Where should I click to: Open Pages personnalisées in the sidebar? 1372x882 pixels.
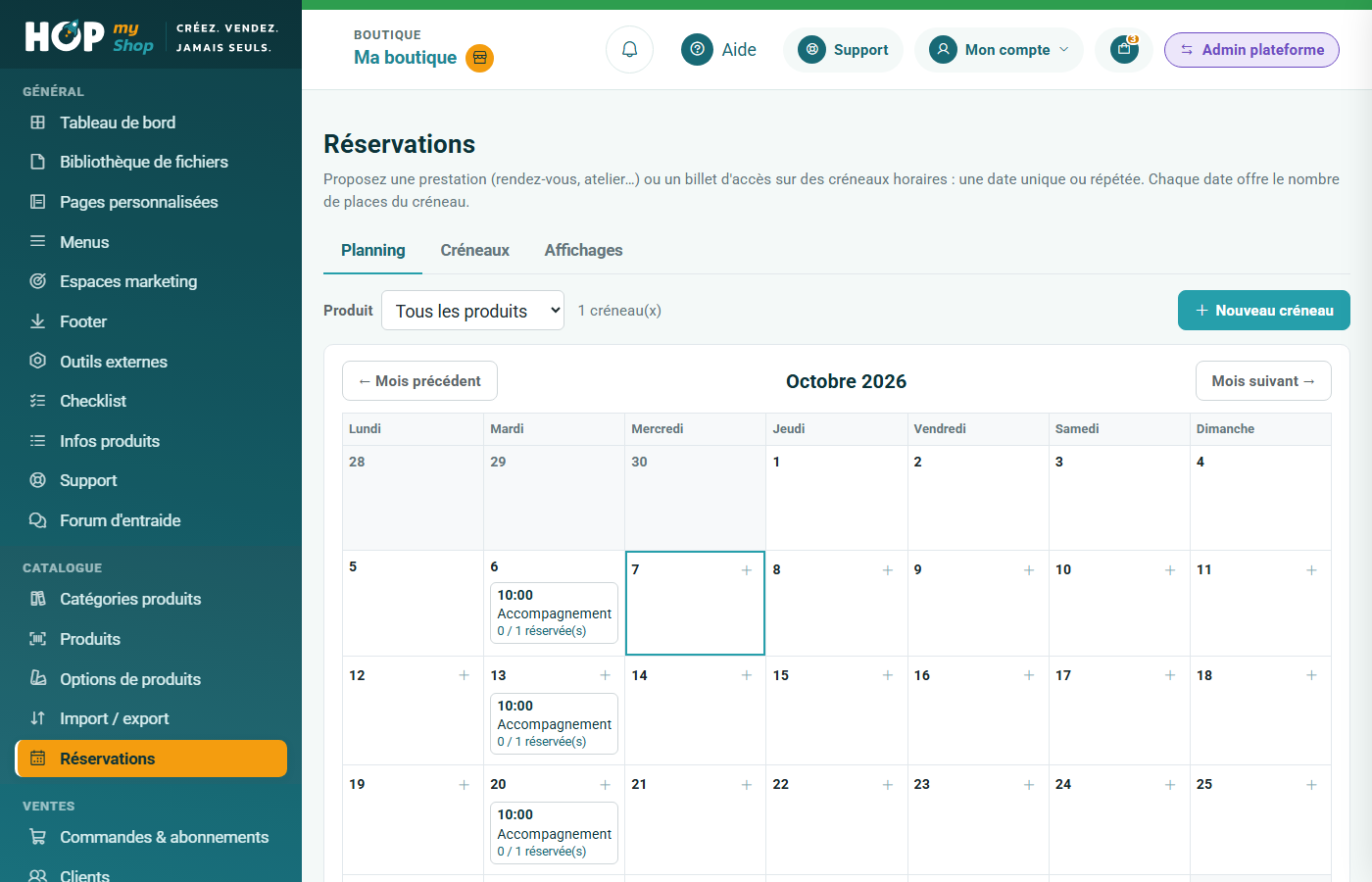click(x=138, y=202)
